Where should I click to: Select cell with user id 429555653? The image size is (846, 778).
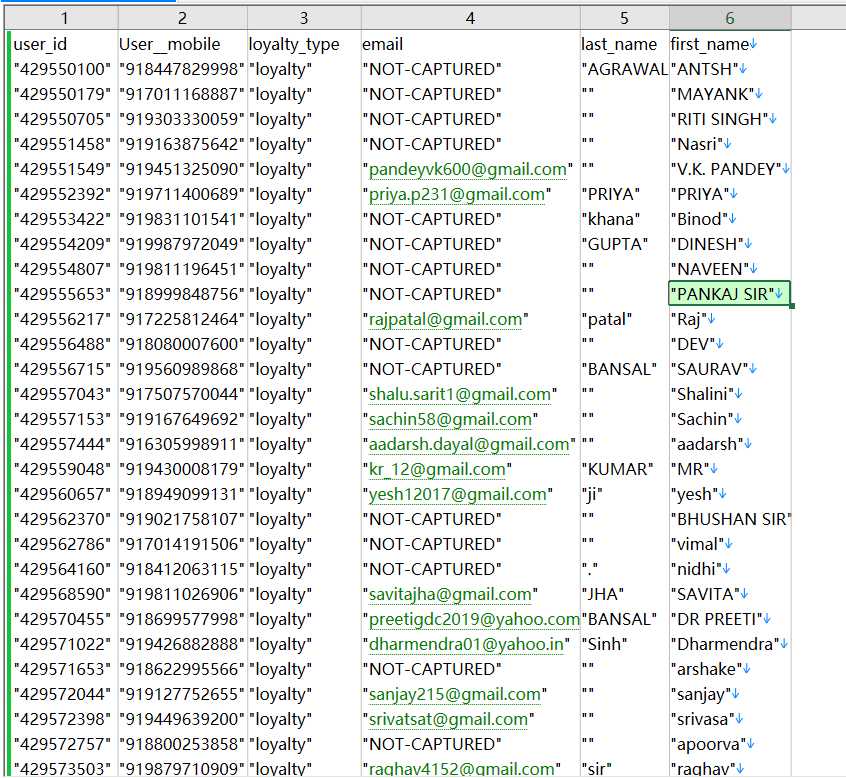64,294
